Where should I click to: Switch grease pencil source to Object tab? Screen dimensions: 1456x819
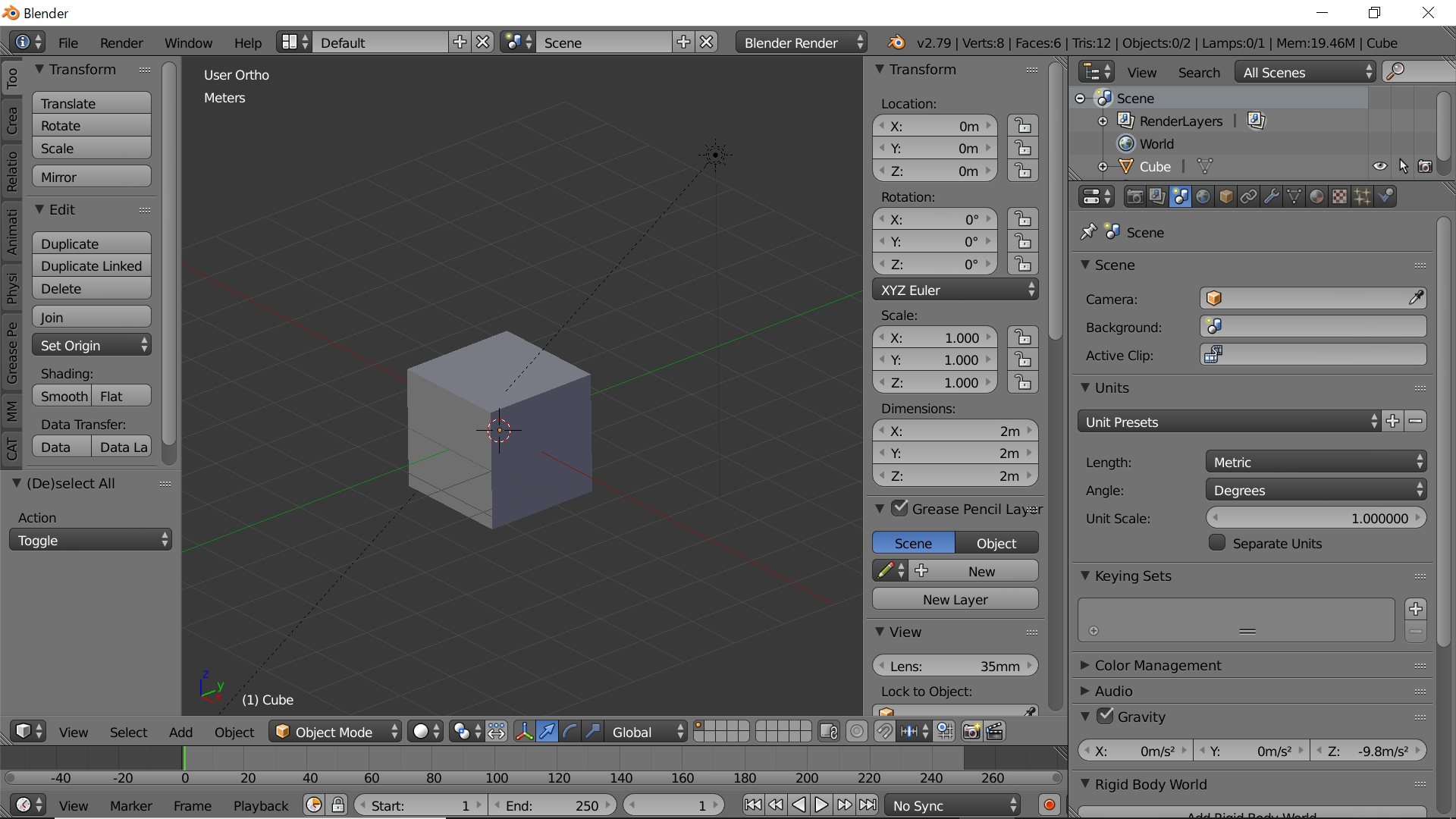click(996, 543)
